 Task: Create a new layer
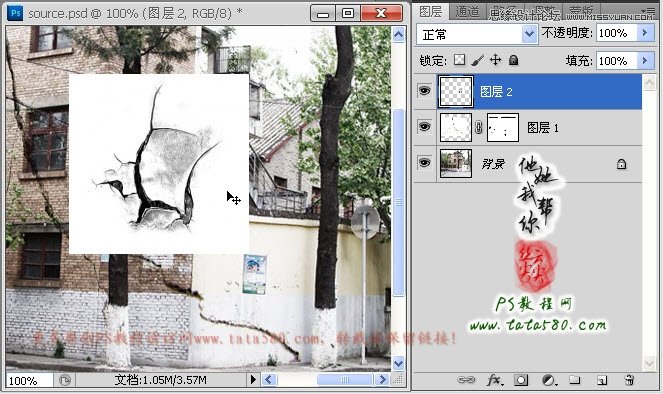(602, 380)
